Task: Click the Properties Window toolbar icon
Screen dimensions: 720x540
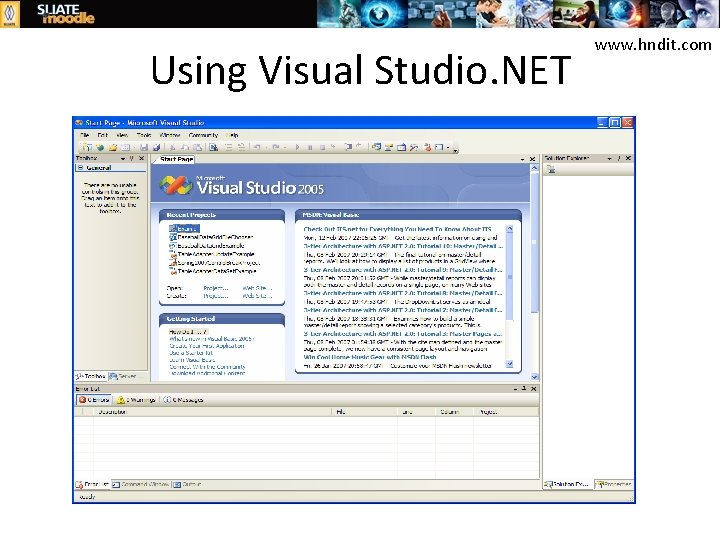Action: click(x=389, y=147)
